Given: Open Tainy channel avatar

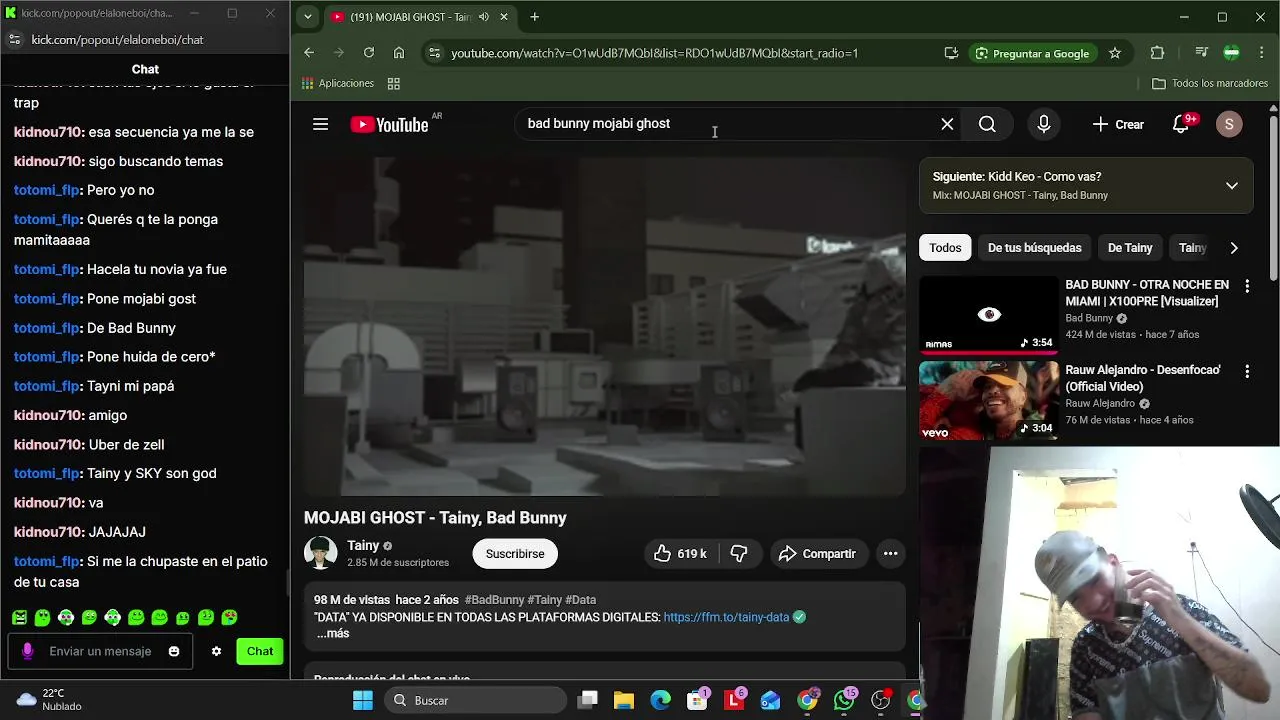Looking at the screenshot, I should coord(321,553).
